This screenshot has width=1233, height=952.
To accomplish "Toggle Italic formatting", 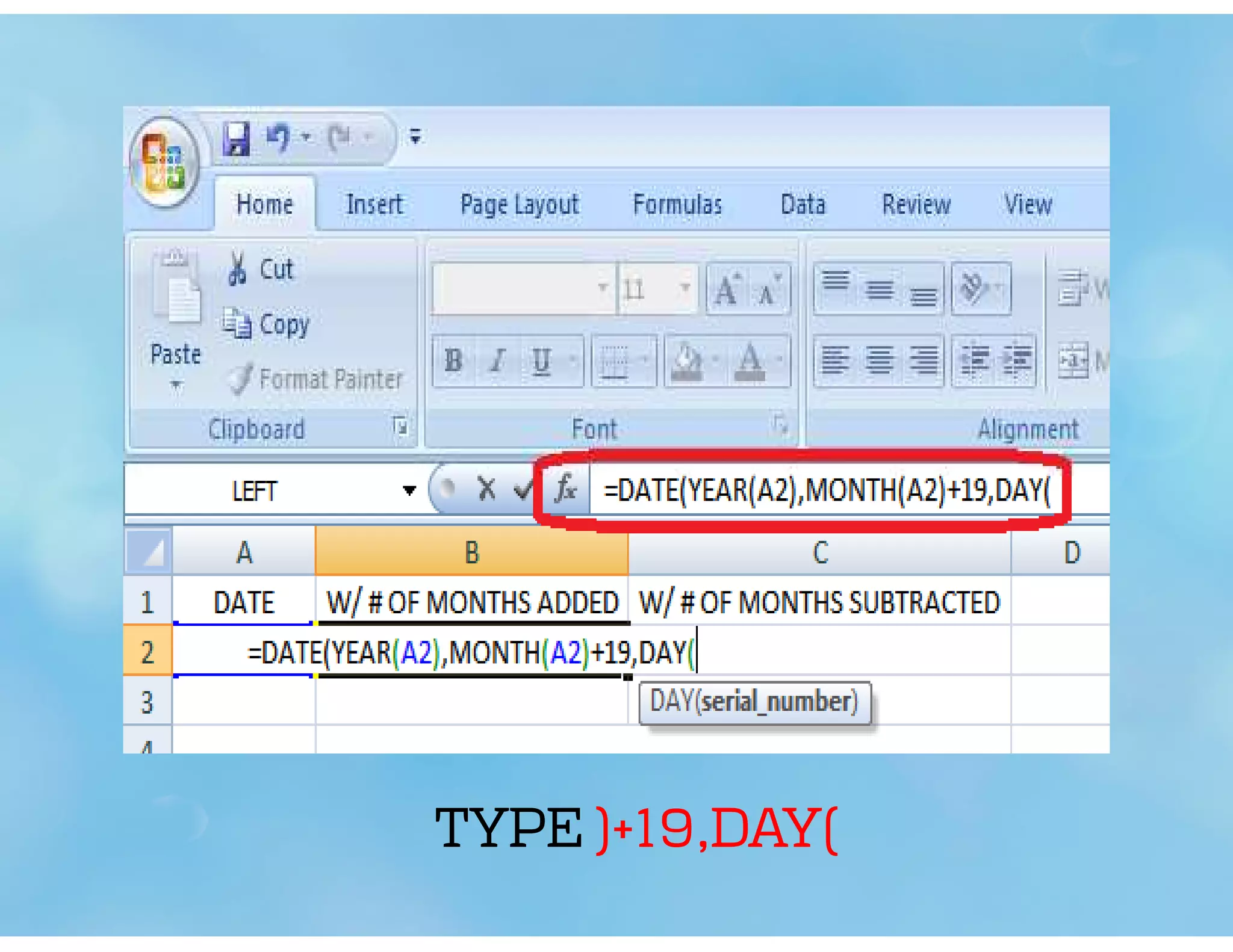I will tap(497, 360).
